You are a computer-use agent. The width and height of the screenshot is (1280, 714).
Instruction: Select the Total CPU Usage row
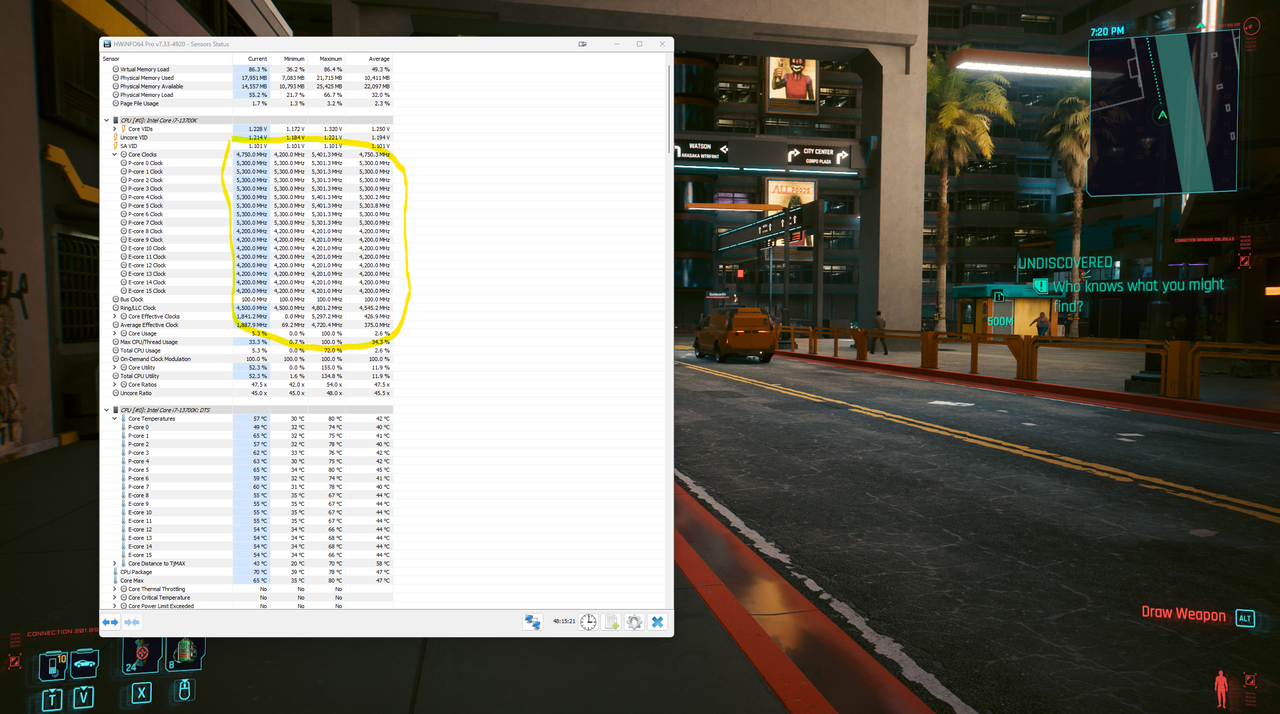(x=247, y=350)
